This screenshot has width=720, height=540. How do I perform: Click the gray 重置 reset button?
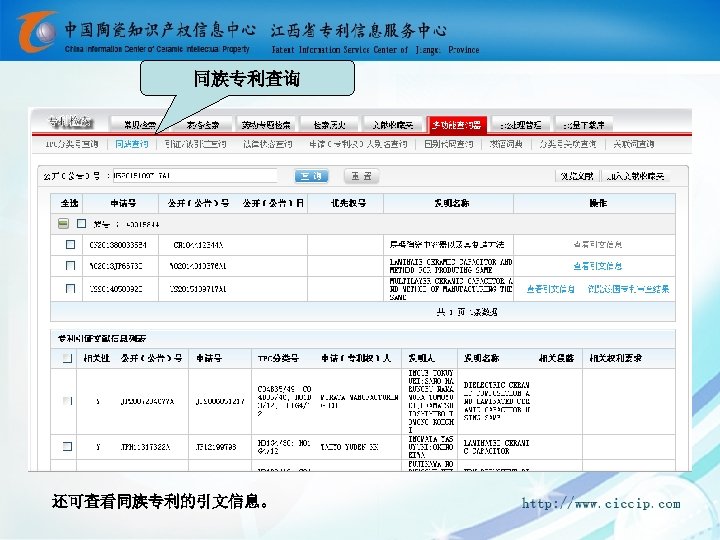pyautogui.click(x=361, y=176)
